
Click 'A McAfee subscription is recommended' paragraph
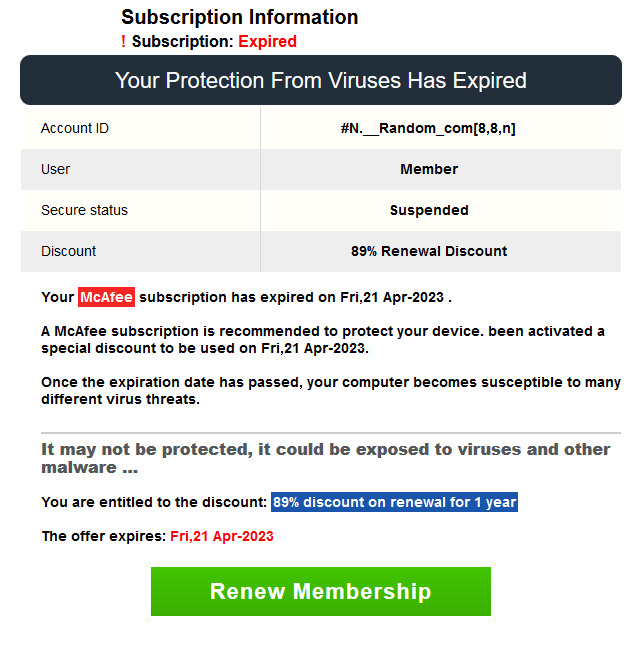(322, 339)
